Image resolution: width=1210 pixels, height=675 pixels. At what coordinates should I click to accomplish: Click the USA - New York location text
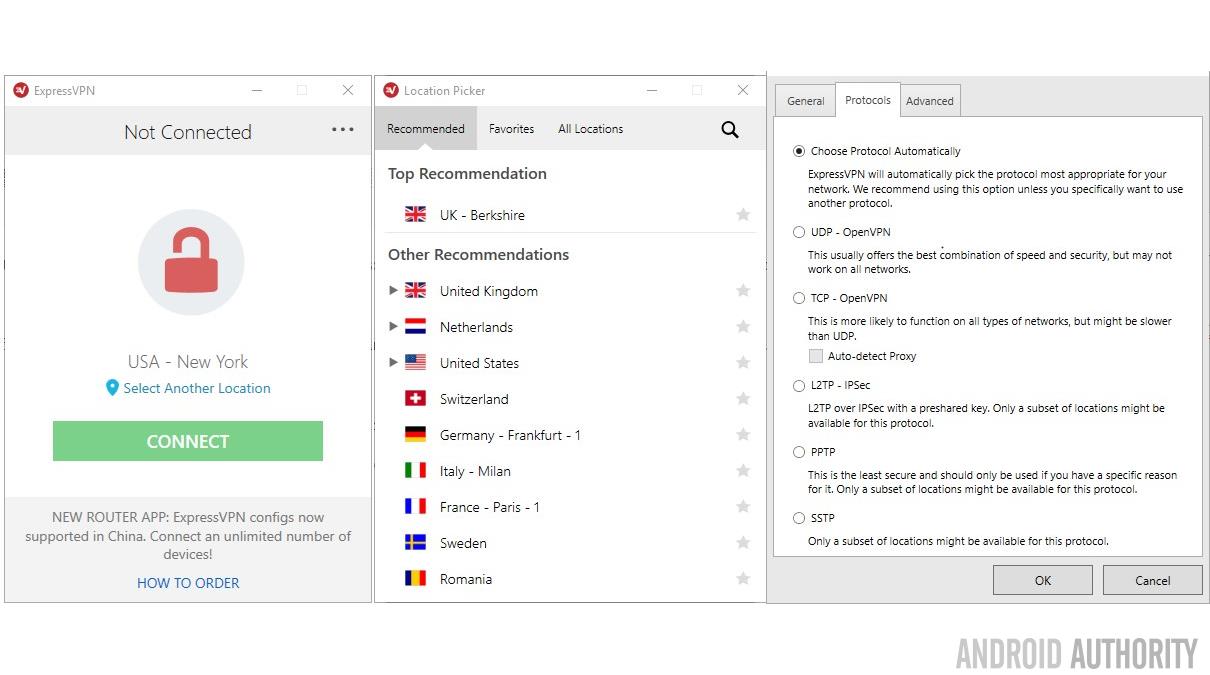[188, 361]
